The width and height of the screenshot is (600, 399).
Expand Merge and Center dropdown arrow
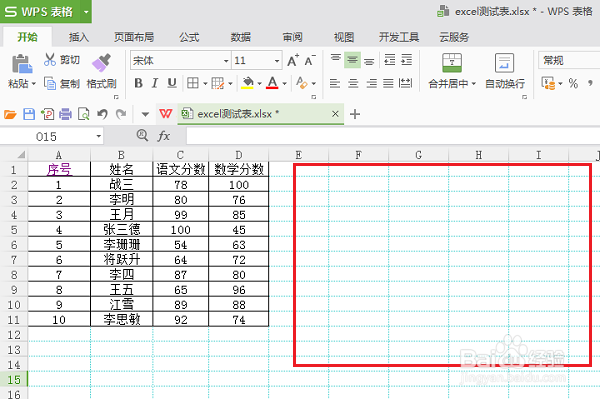[x=474, y=84]
